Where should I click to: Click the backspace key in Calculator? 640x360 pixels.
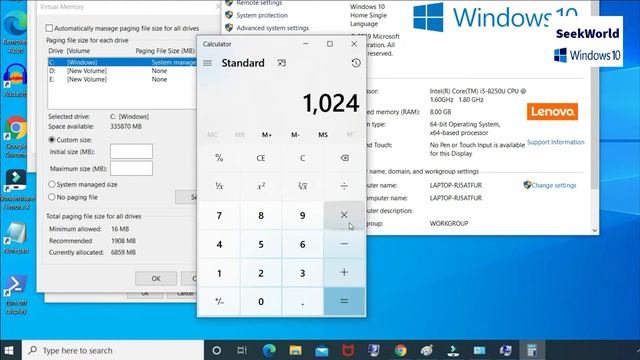click(344, 158)
